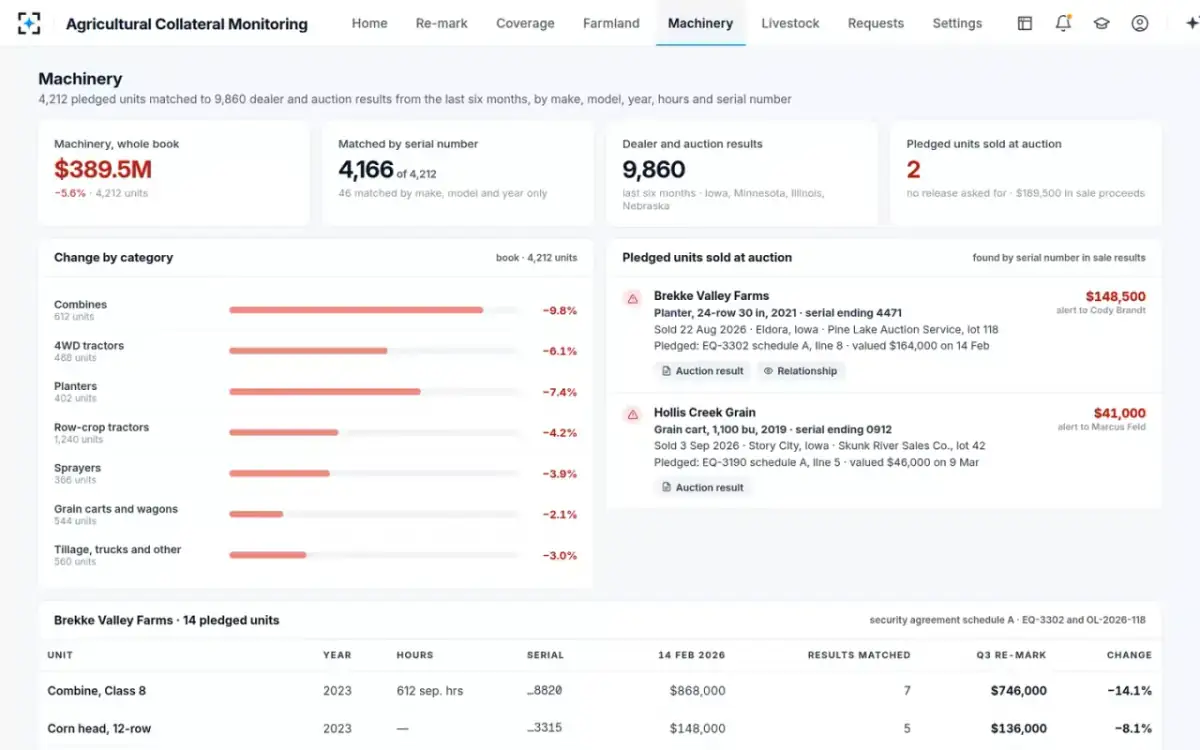Select the Corn head, 12-row unit
Screen dimensions: 1200x750
point(99,728)
